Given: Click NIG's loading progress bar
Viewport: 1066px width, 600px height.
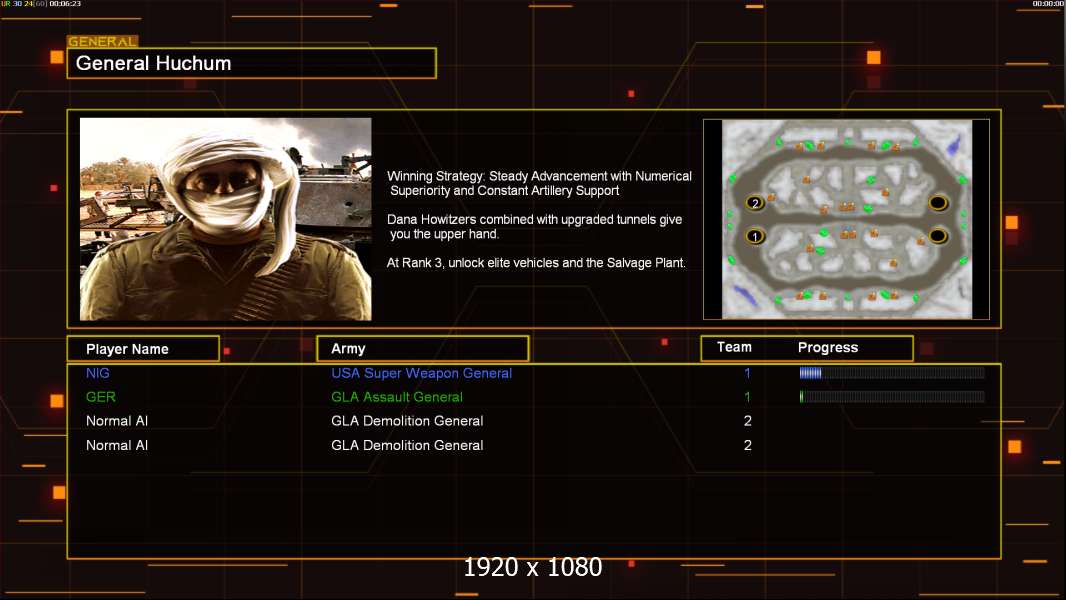Looking at the screenshot, I should pos(892,372).
